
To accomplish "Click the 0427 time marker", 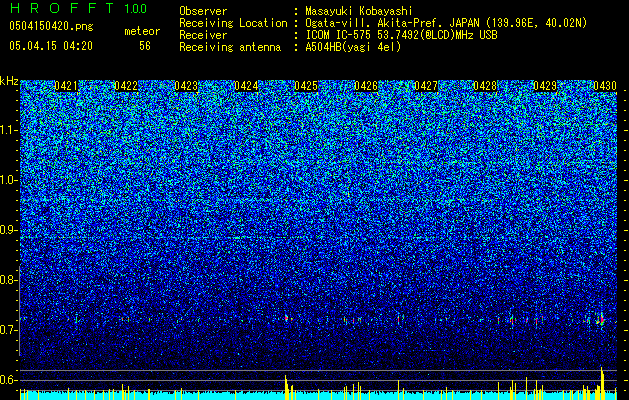I will coord(426,86).
